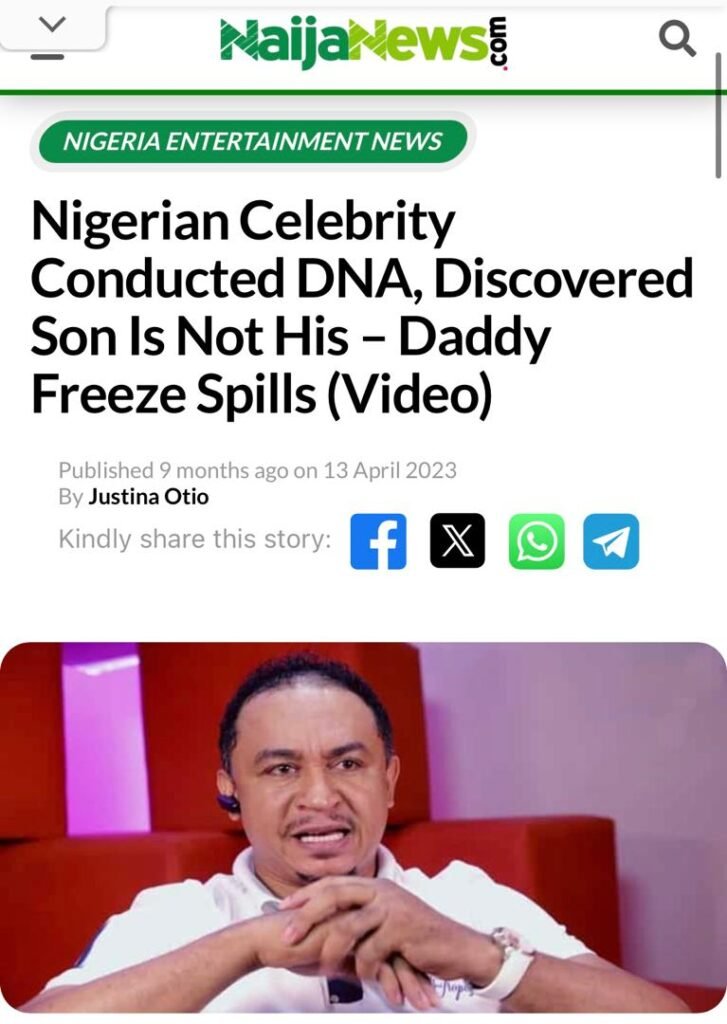
Task: Click the article headline about Daddy Freeze
Action: coord(360,308)
